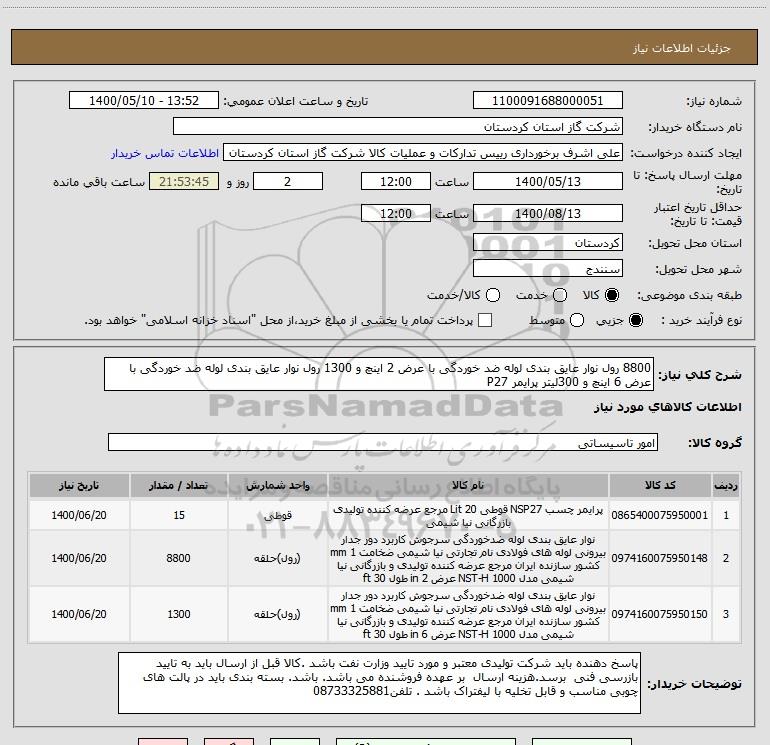Click the response deadline hour 12:00 field
Image resolution: width=770 pixels, height=745 pixels.
(396, 181)
